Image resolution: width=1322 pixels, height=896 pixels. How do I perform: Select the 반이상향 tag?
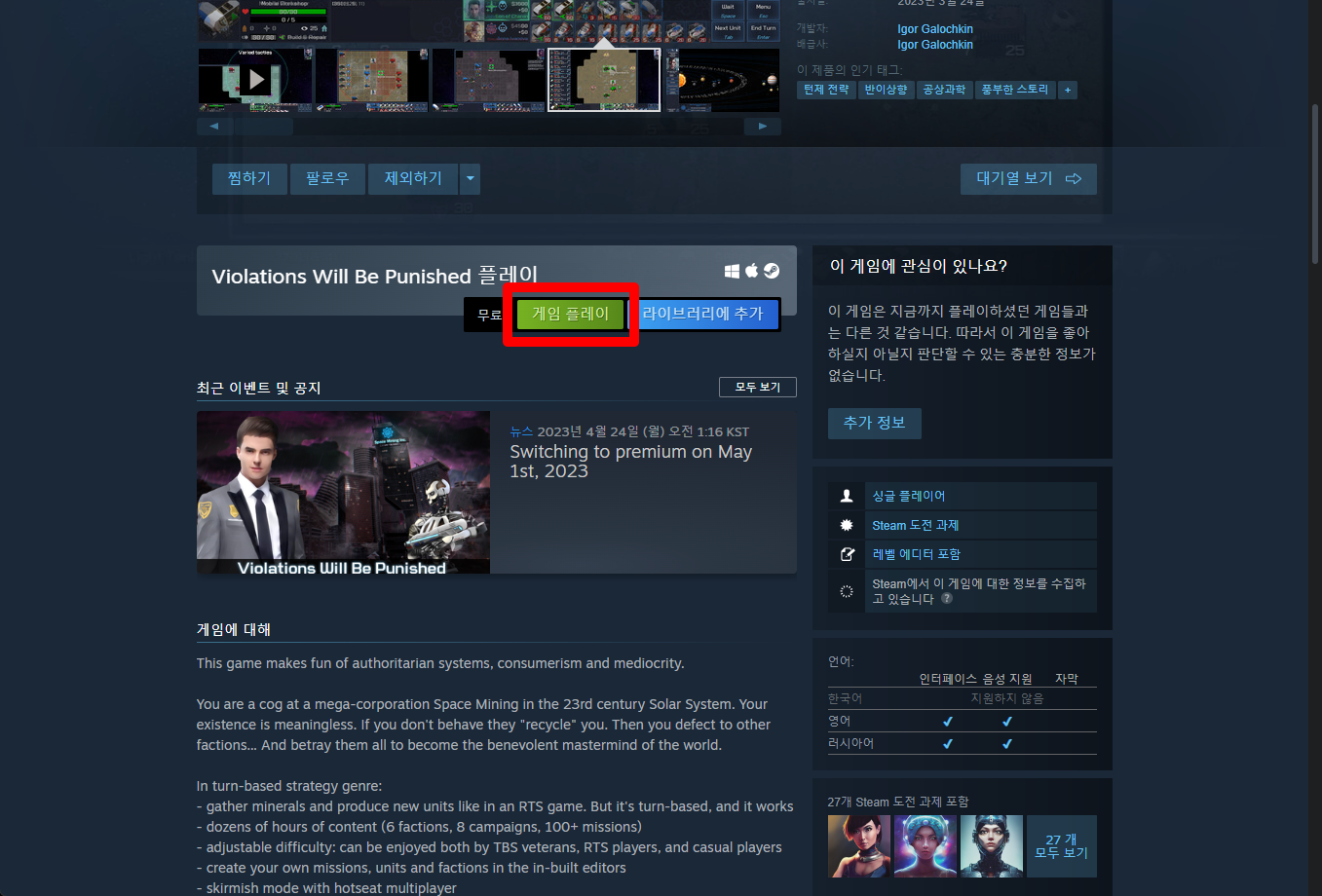click(887, 90)
